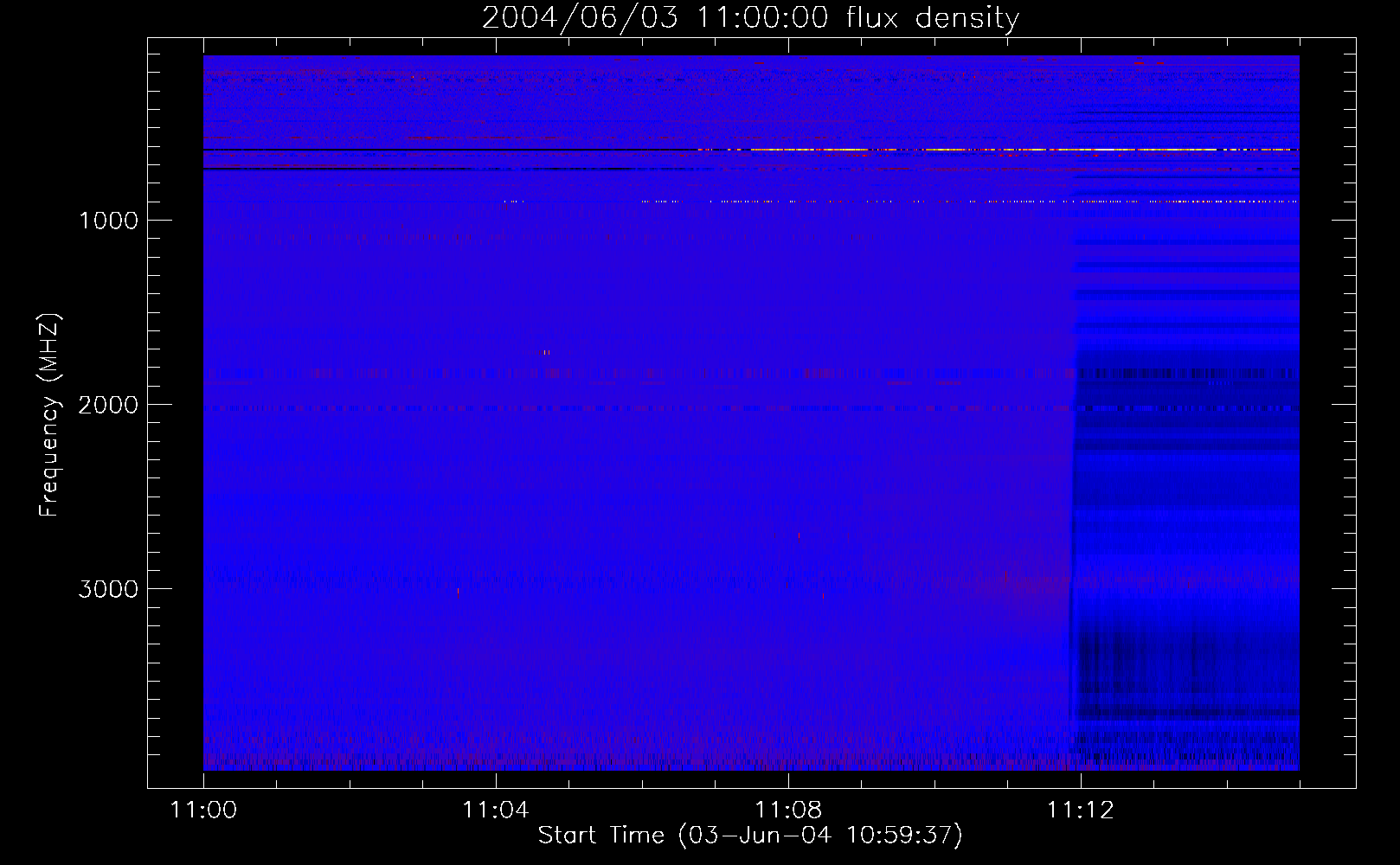Click the 1000 frequency tick label

click(x=108, y=221)
